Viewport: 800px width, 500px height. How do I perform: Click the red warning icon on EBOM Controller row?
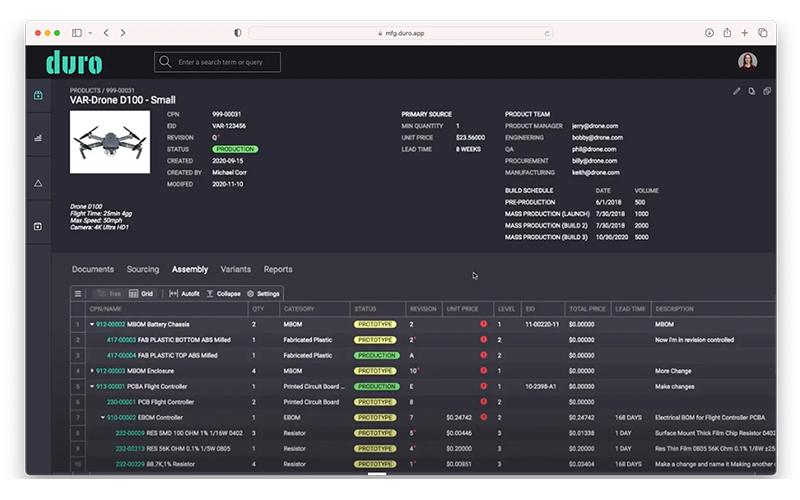(483, 417)
